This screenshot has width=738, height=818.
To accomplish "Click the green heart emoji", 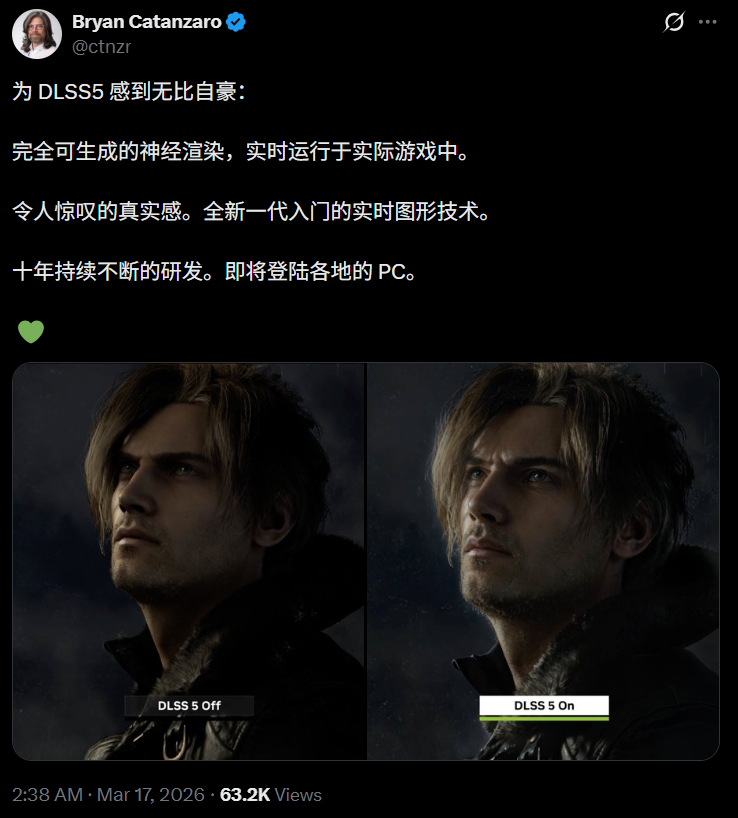I will 31,332.
